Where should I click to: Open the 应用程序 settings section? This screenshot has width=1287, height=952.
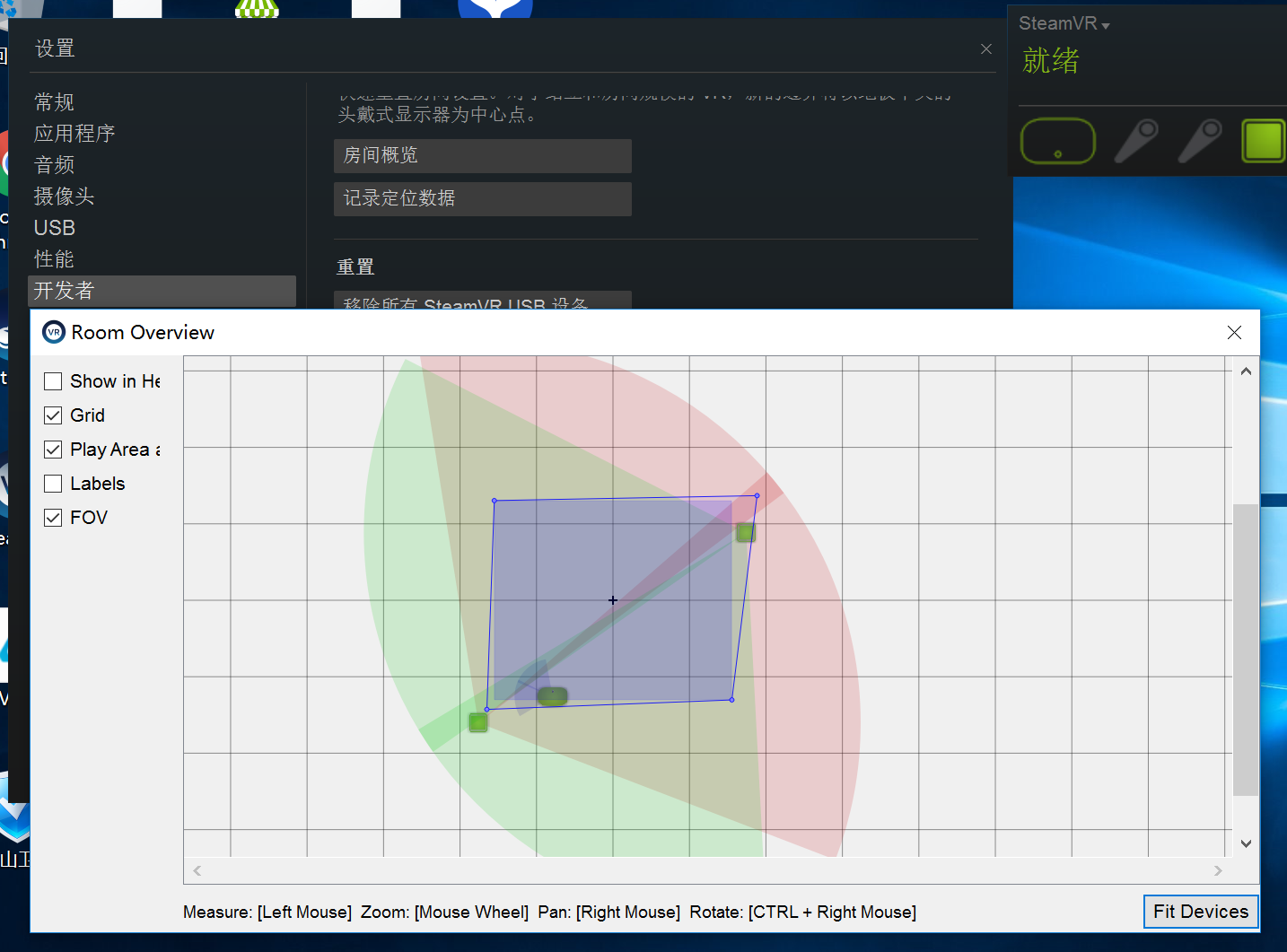pos(74,134)
